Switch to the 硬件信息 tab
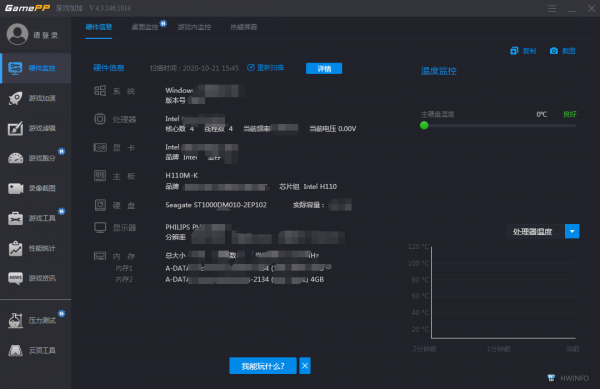 (99, 27)
